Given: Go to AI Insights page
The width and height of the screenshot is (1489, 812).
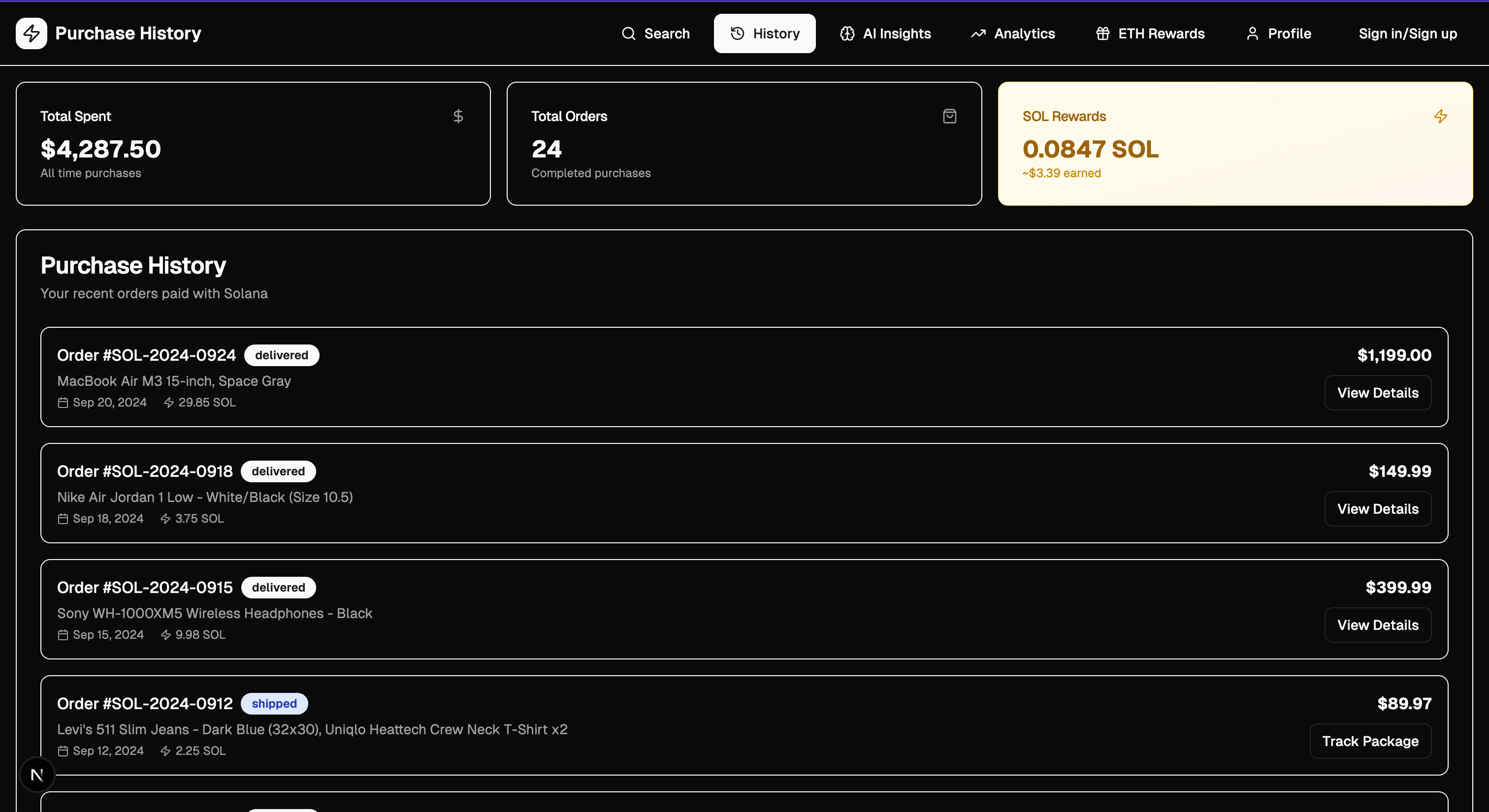Looking at the screenshot, I should [885, 33].
